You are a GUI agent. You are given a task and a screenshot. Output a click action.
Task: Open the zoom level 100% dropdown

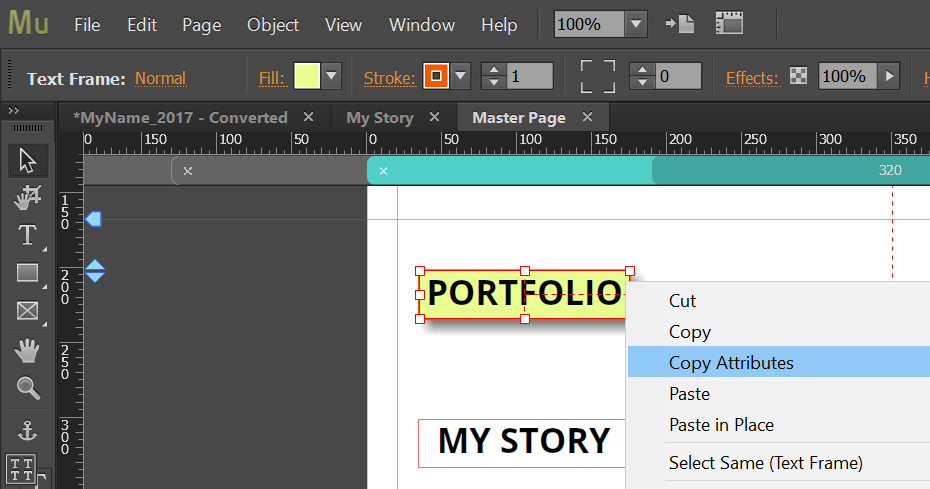(x=636, y=24)
